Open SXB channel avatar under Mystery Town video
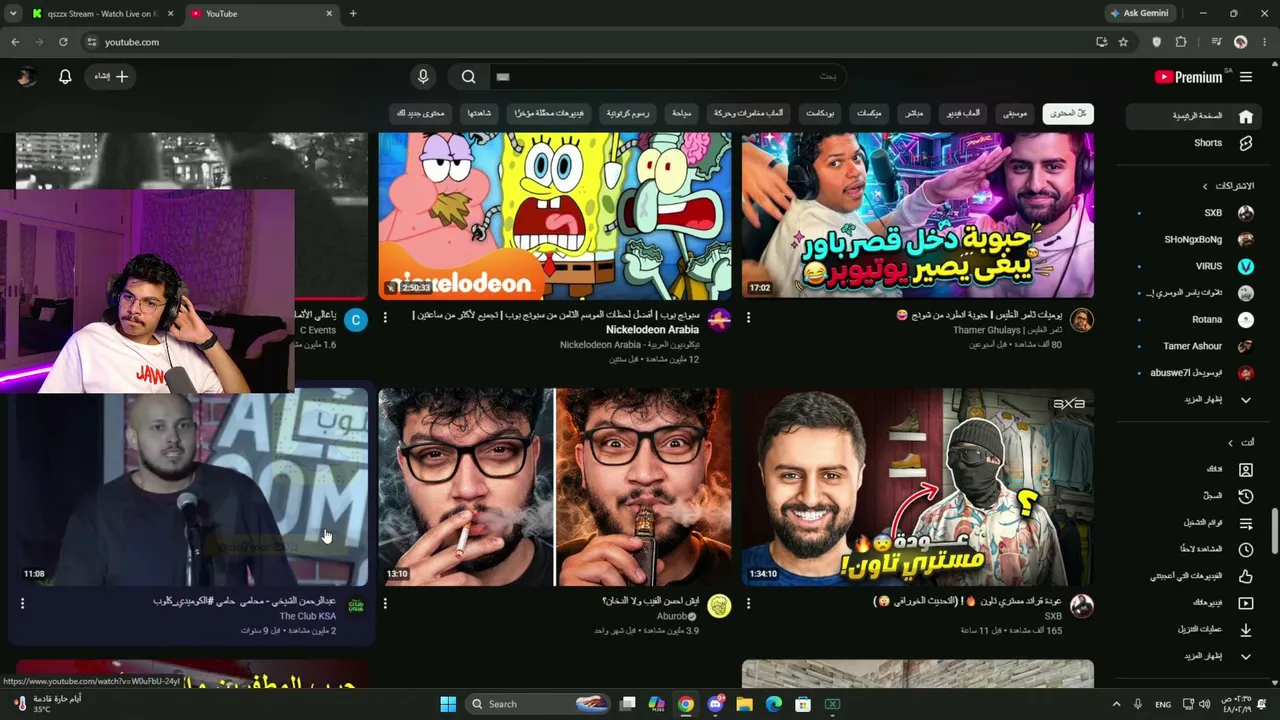The width and height of the screenshot is (1280, 720). (x=1082, y=606)
